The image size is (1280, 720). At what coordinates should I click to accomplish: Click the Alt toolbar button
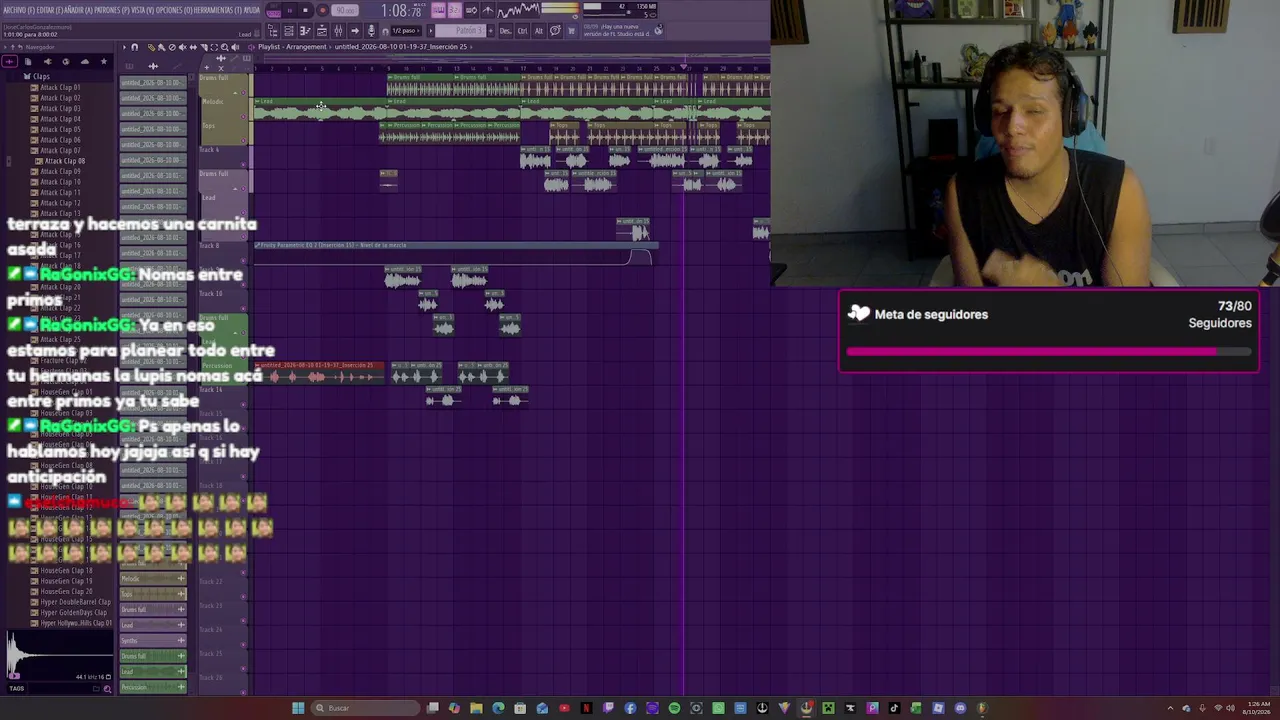[x=539, y=31]
